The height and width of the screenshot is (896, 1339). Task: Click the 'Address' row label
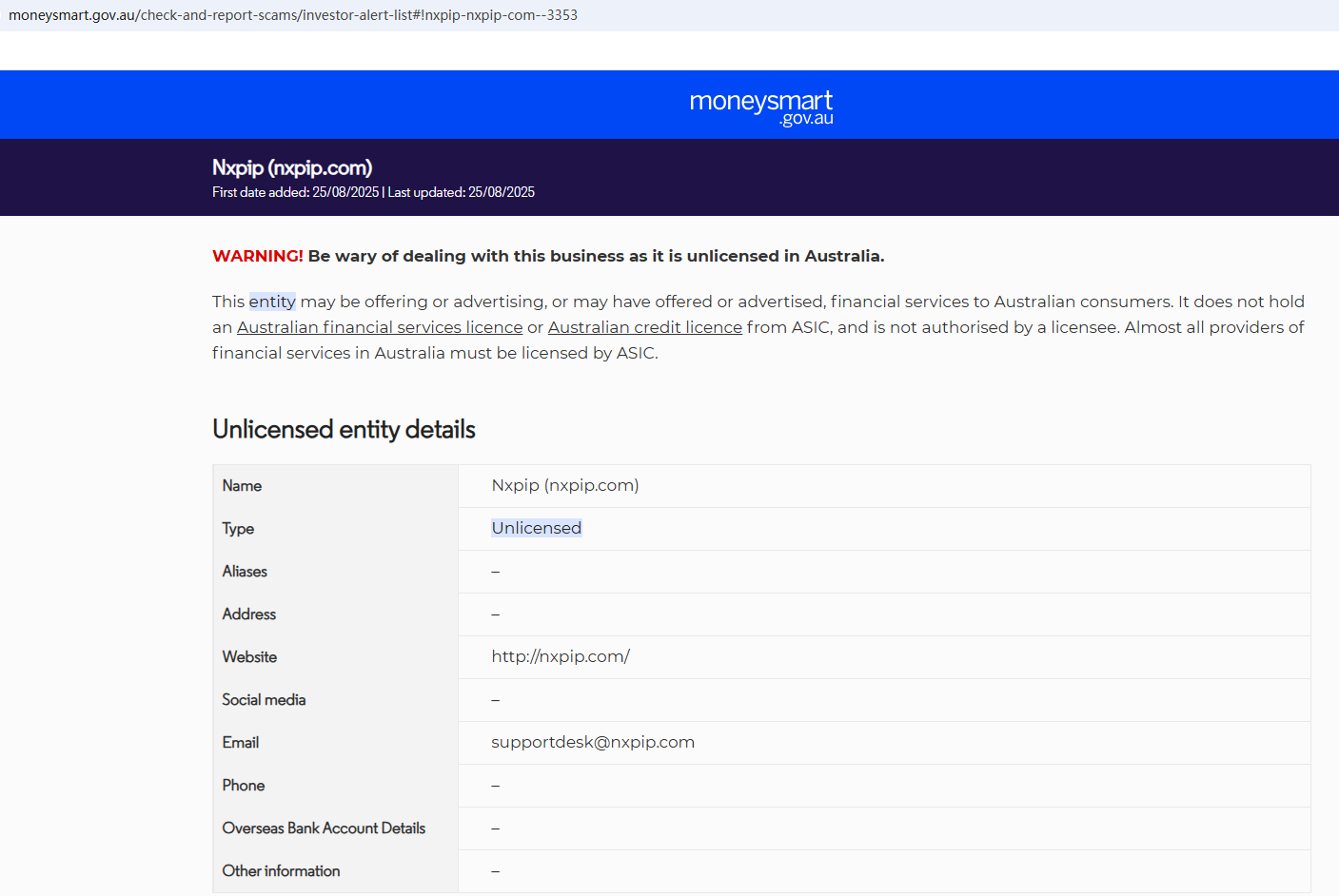249,614
